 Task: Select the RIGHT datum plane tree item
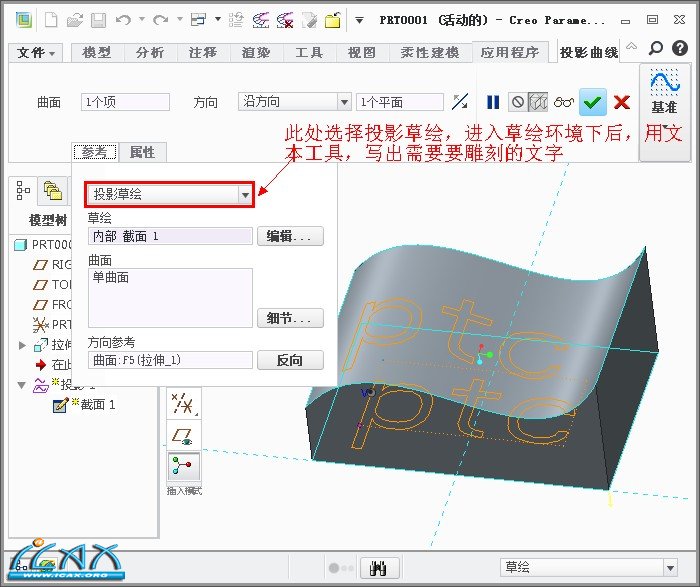[x=51, y=265]
